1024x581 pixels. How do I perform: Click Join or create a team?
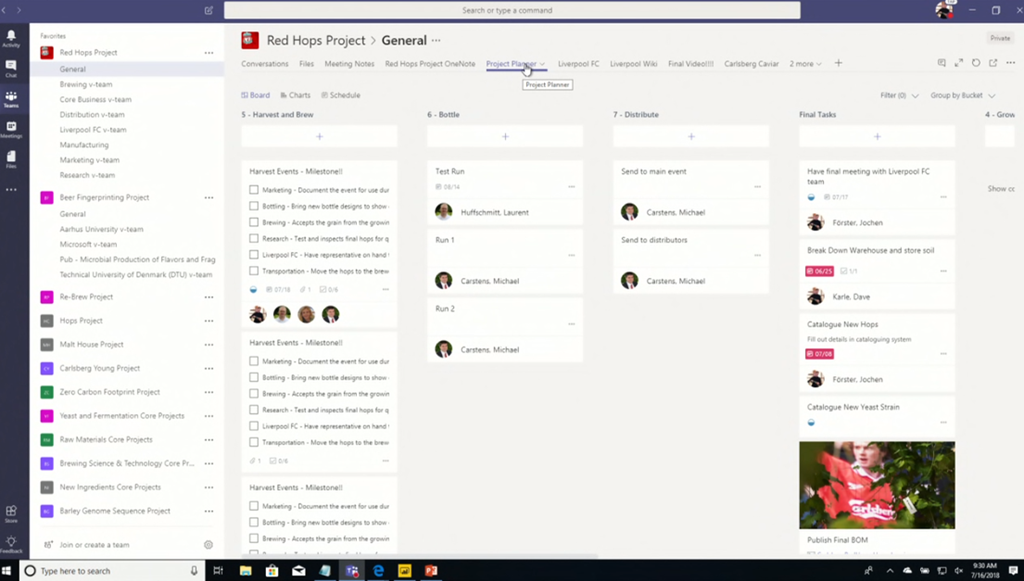pos(94,545)
